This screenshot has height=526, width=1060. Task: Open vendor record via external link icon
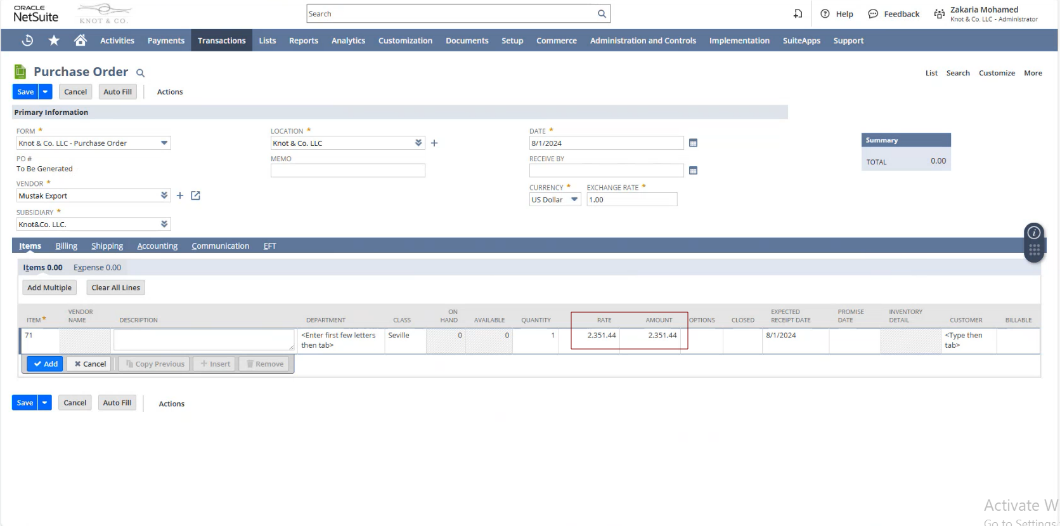[196, 196]
